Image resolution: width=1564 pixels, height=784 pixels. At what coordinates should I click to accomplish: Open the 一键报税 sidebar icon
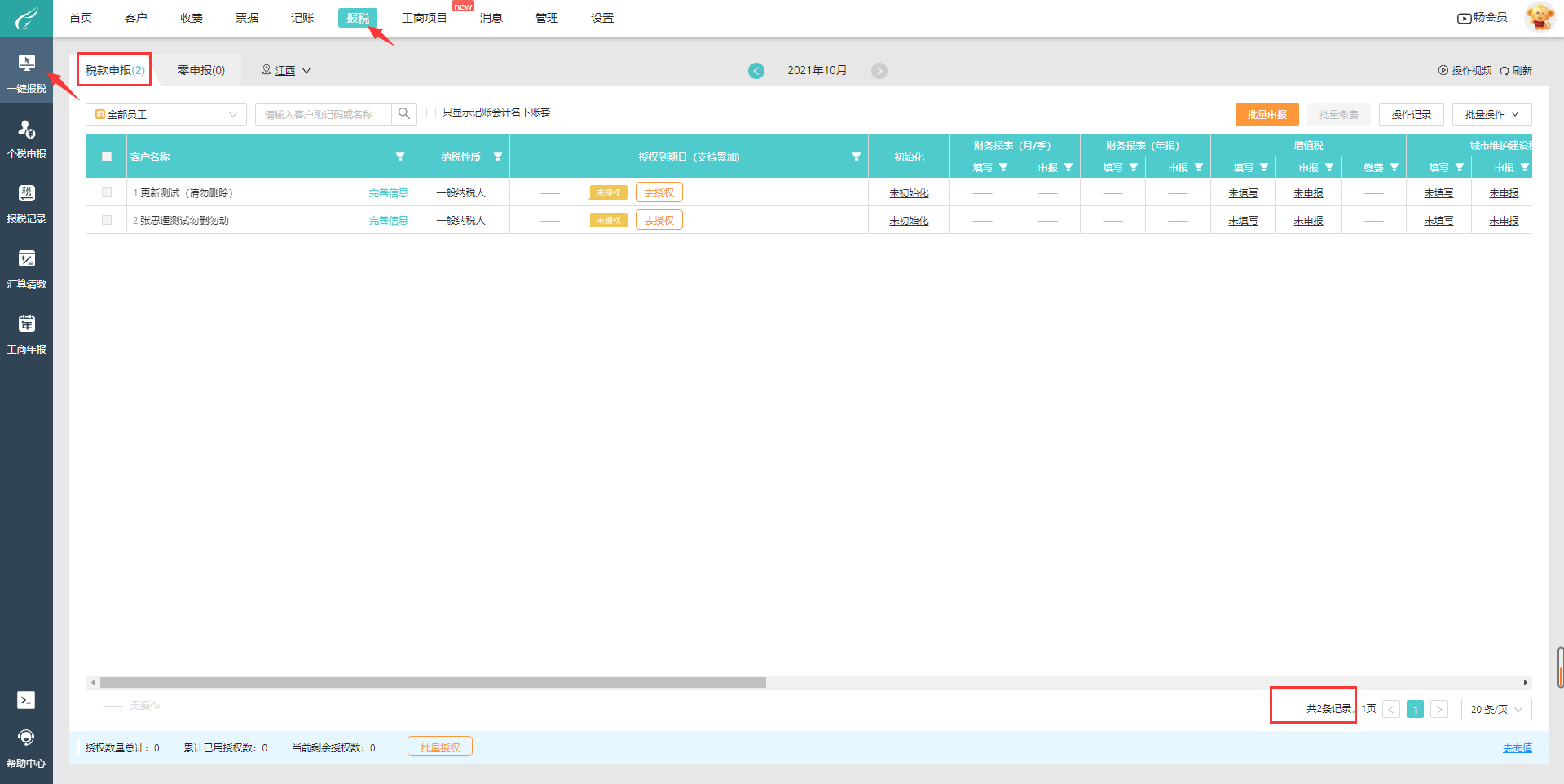(x=26, y=64)
